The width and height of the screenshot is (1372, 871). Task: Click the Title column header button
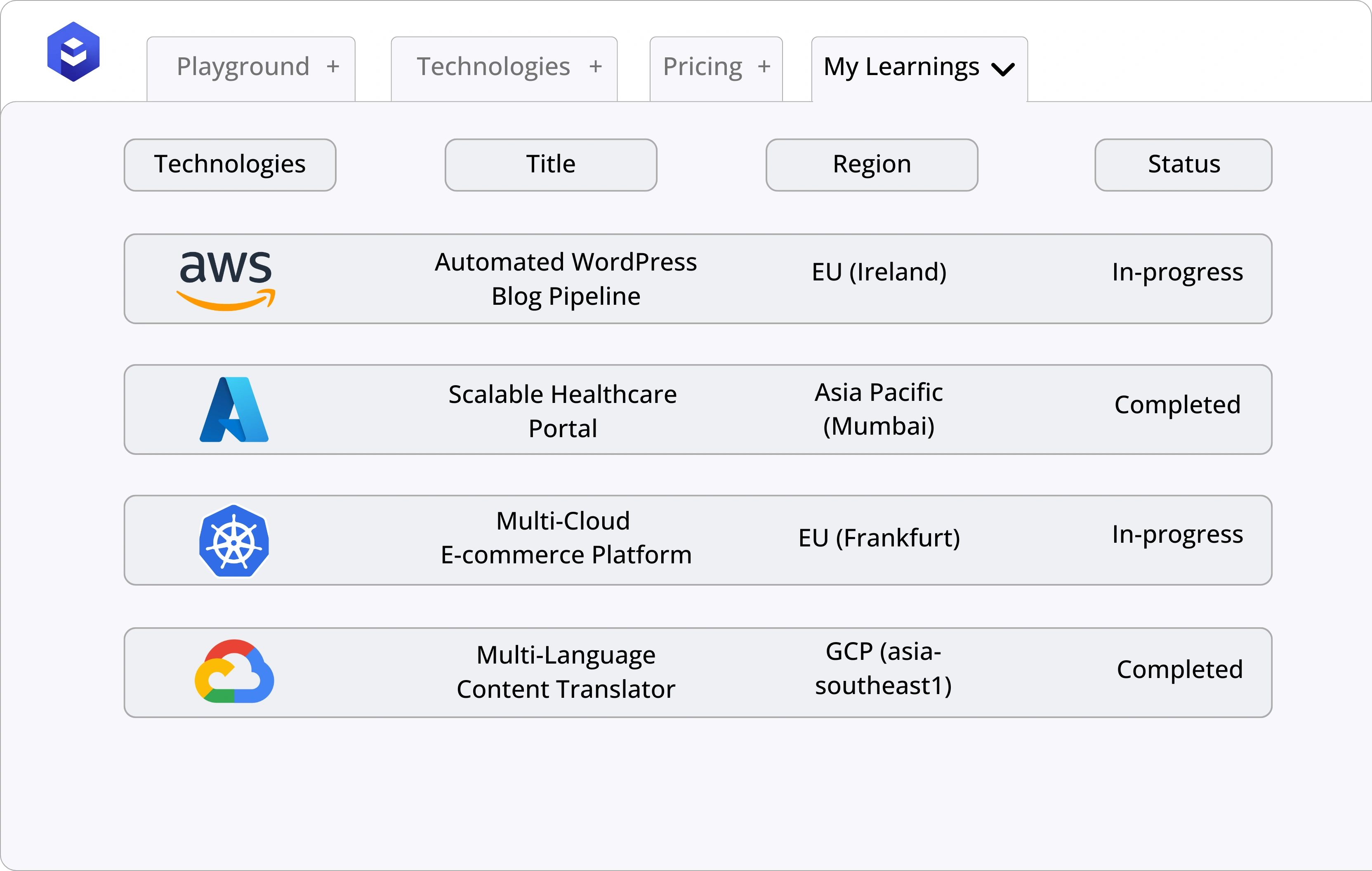(550, 165)
